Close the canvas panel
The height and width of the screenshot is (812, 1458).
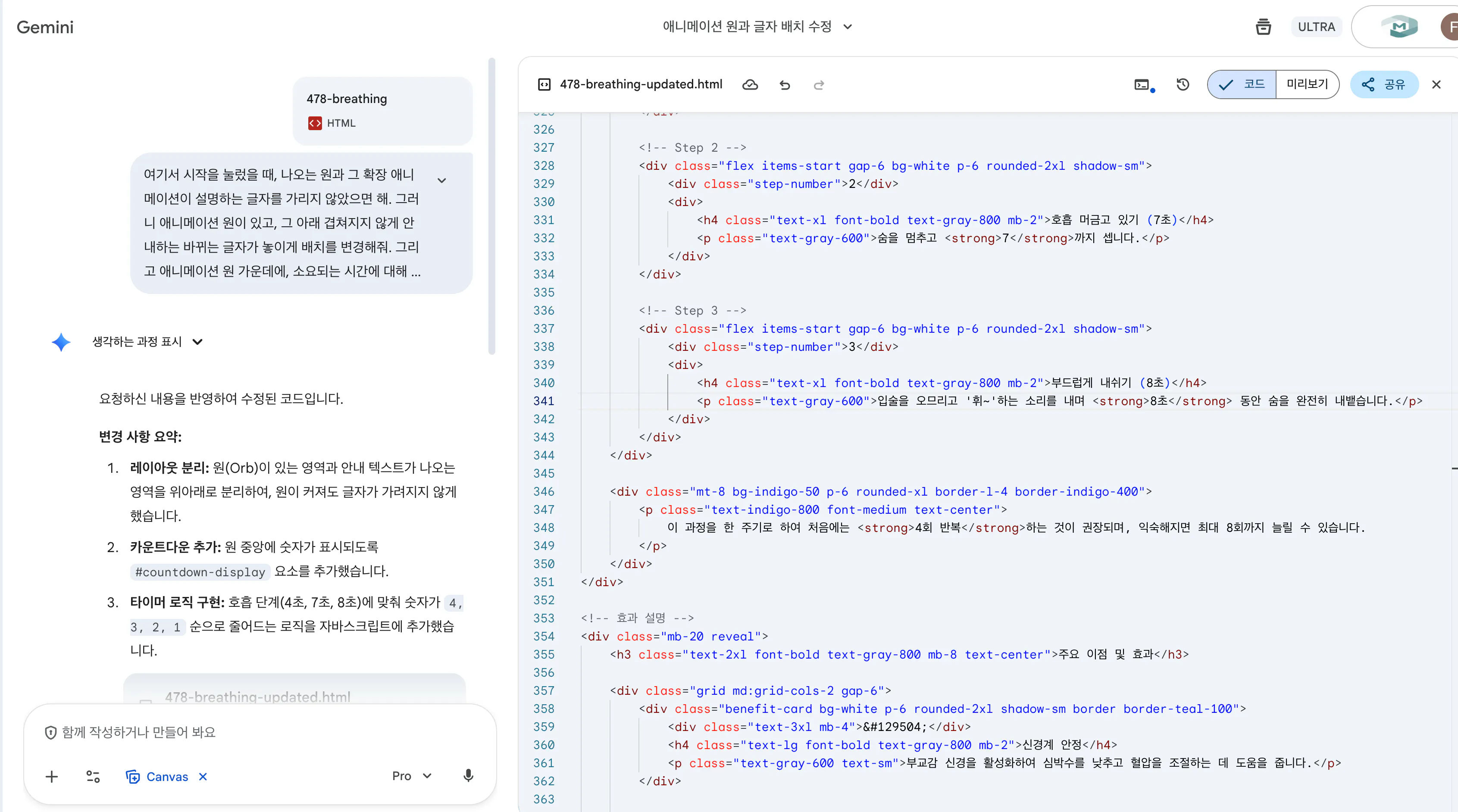pos(1436,84)
